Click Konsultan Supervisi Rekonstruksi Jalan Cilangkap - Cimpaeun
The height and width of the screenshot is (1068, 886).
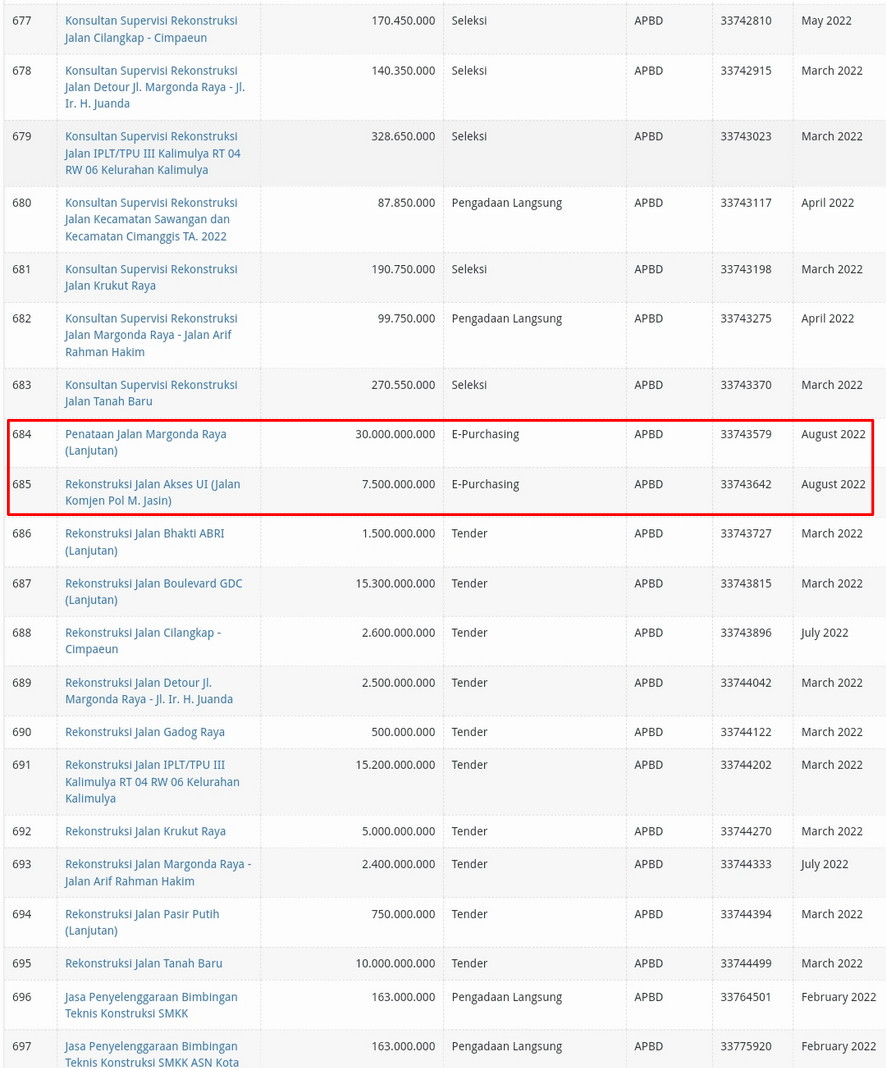pos(150,21)
